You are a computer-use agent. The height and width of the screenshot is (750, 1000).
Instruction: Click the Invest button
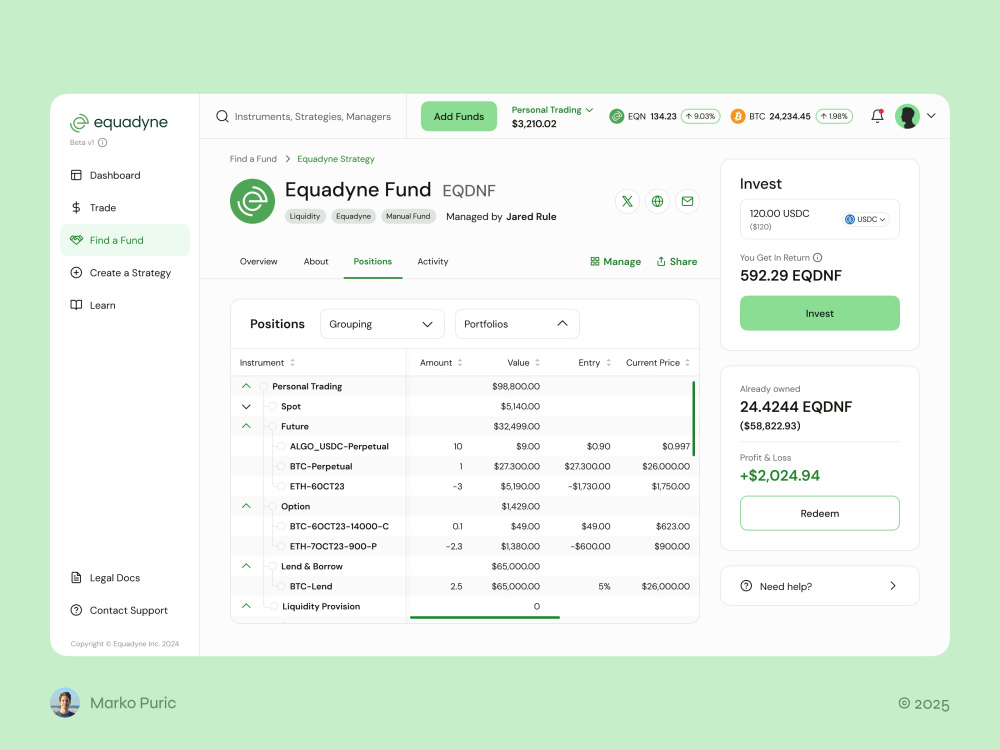point(819,313)
